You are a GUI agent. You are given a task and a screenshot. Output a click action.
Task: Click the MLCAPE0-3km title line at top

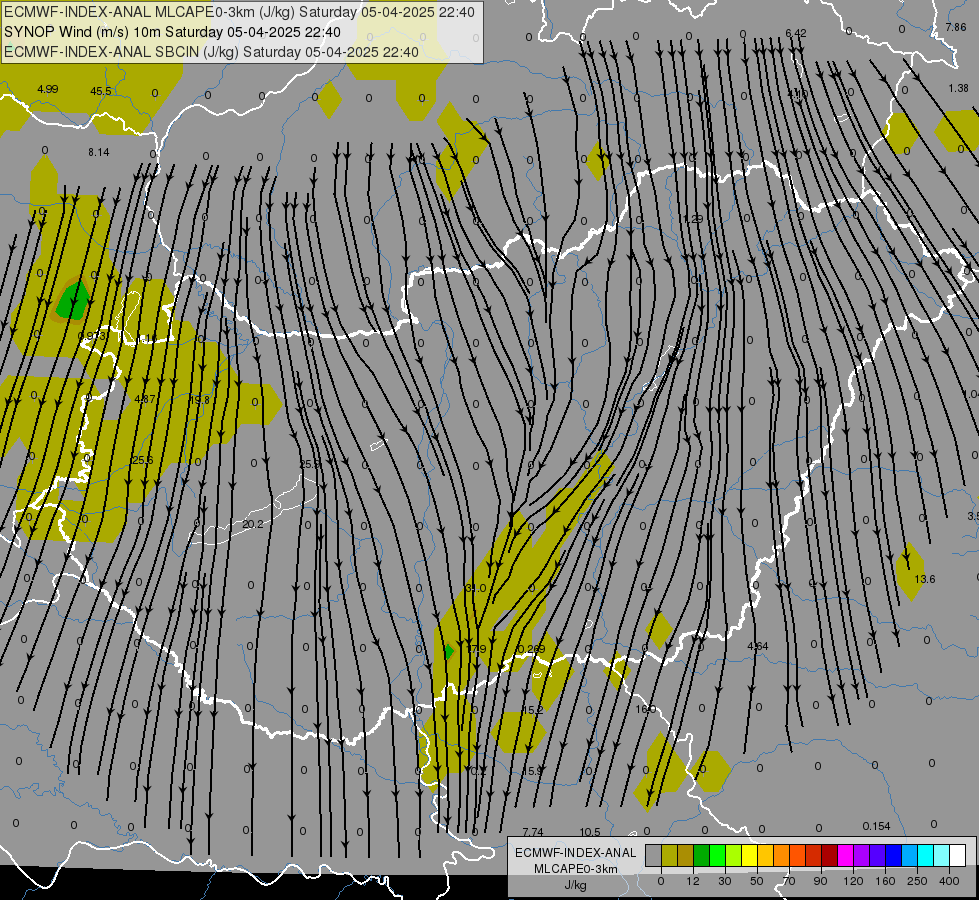239,12
